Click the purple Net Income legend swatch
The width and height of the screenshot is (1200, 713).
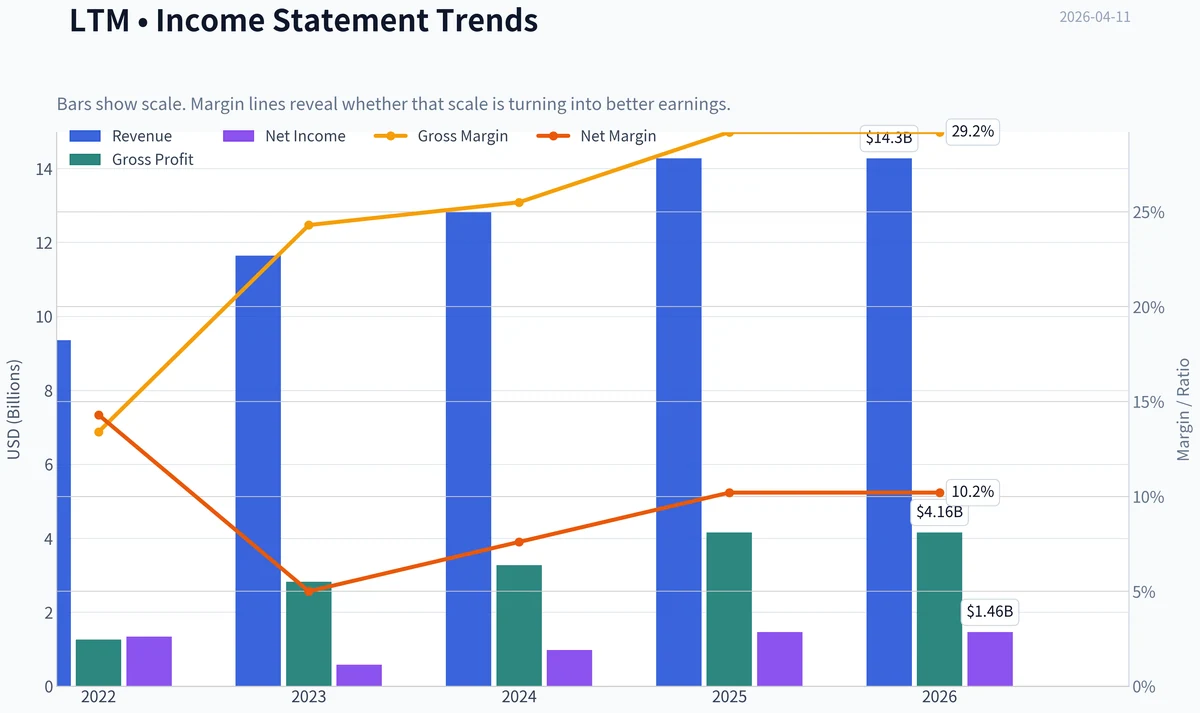click(x=239, y=136)
